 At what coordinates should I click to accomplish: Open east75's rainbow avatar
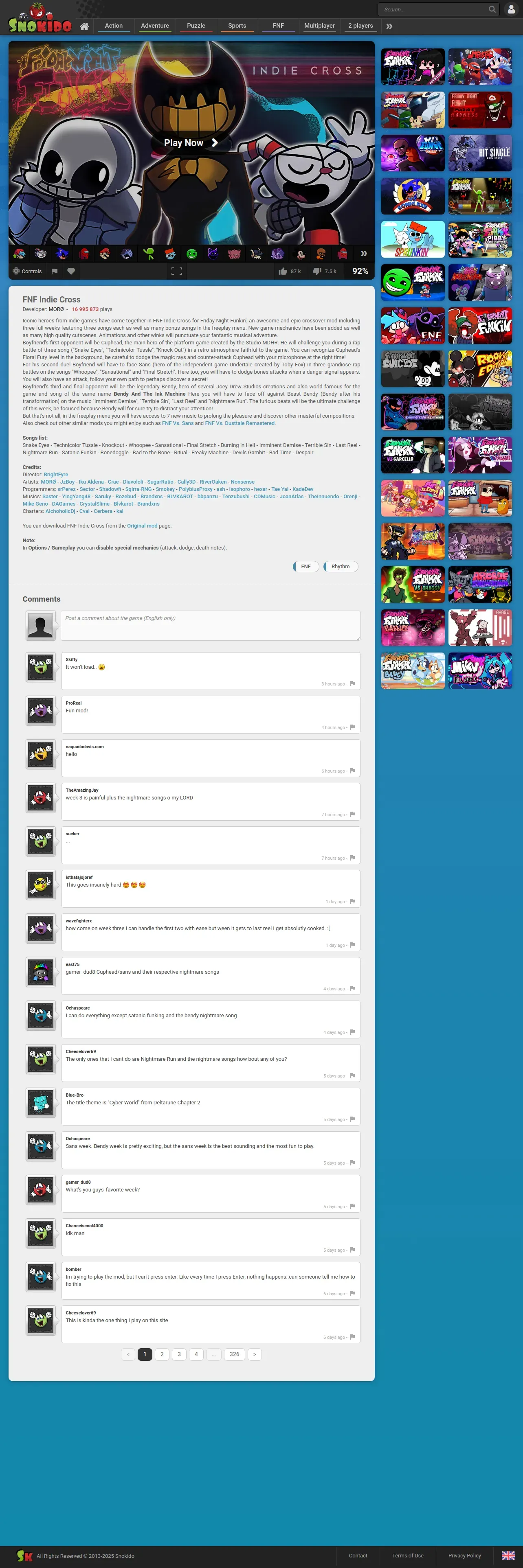[41, 972]
